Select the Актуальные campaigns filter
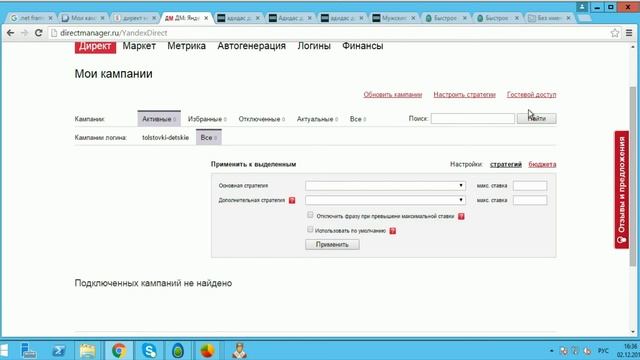Viewport: 640px width, 360px height. (x=317, y=119)
